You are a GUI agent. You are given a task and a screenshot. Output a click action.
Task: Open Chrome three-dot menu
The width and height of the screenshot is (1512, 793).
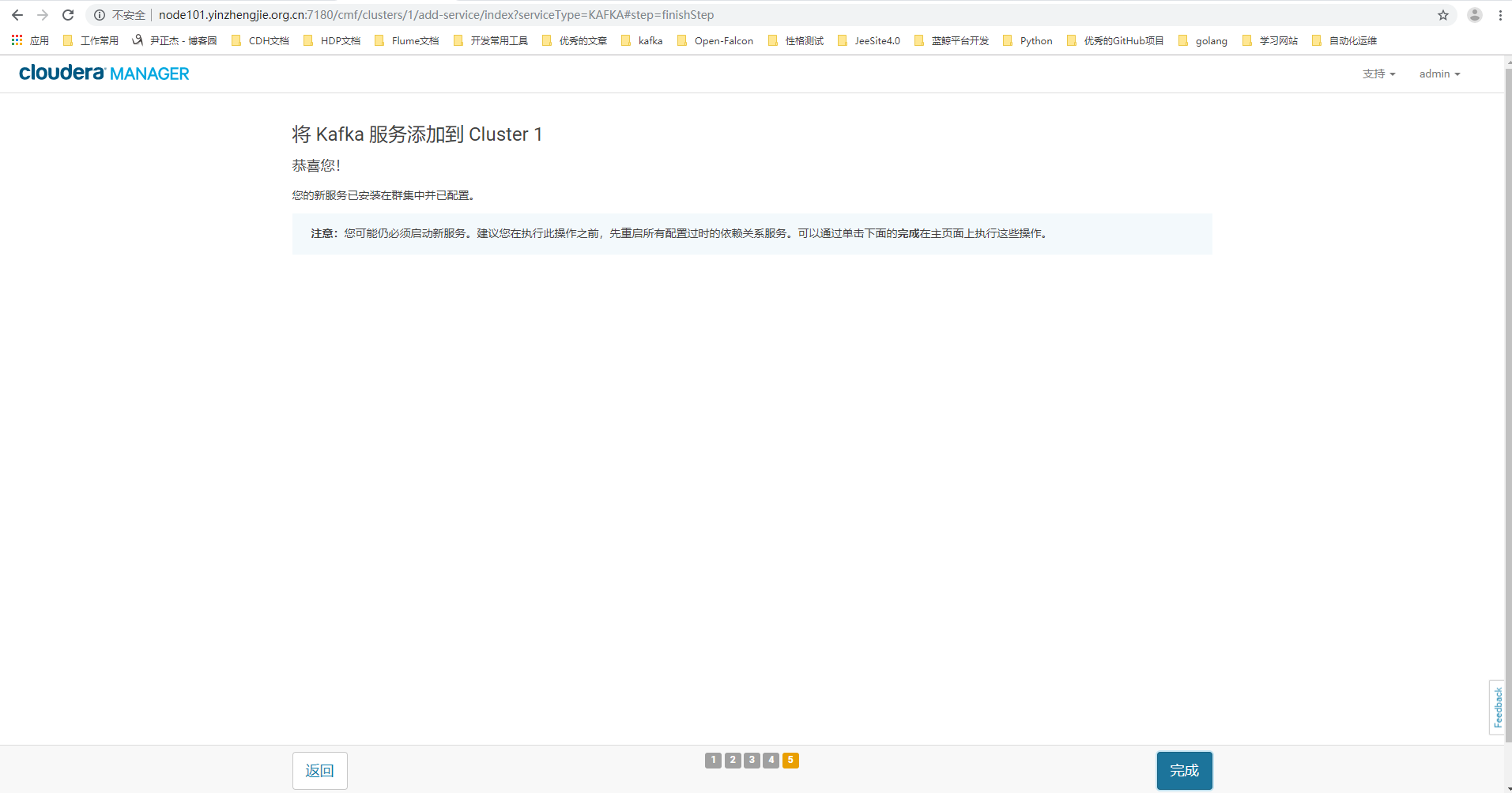[1499, 15]
